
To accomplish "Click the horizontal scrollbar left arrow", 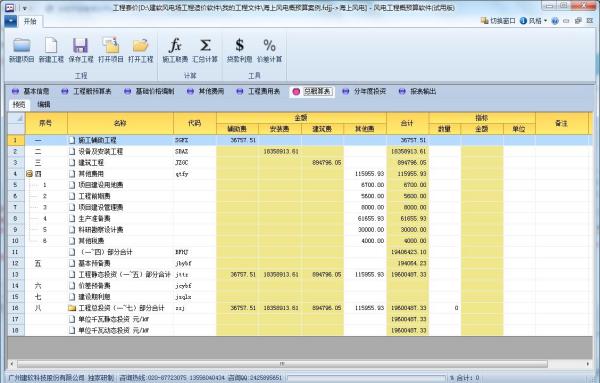I will click(11, 364).
